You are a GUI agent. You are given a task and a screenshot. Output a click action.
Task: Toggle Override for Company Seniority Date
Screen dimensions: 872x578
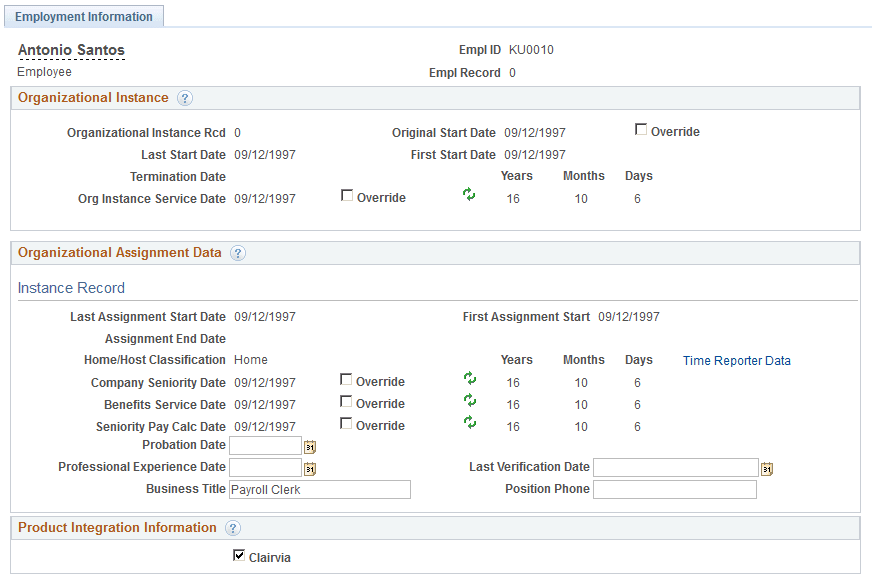tap(346, 380)
